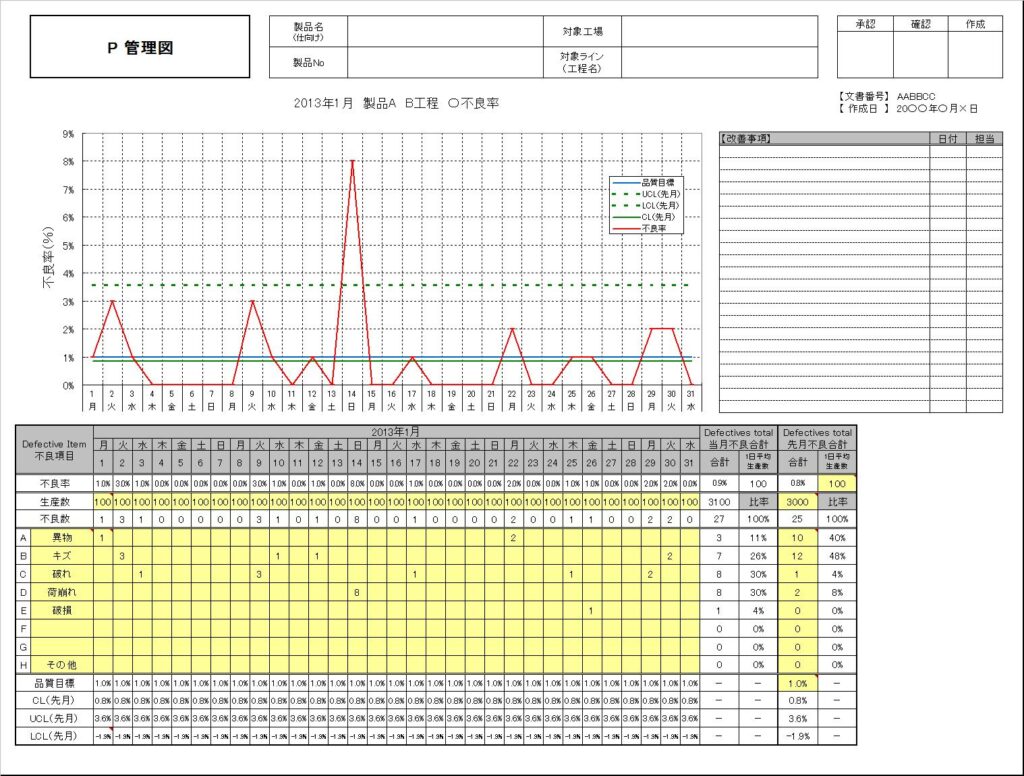The height and width of the screenshot is (776, 1024).
Task: Select the その他 defect row label
Action: [x=62, y=665]
